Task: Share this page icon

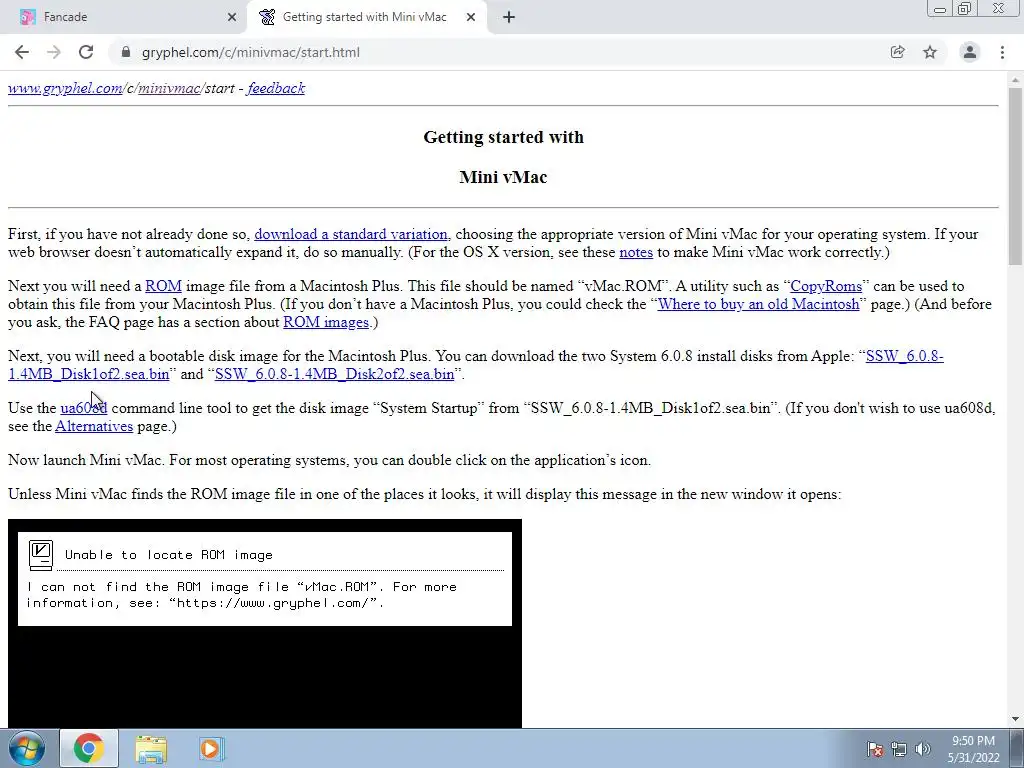Action: click(897, 52)
